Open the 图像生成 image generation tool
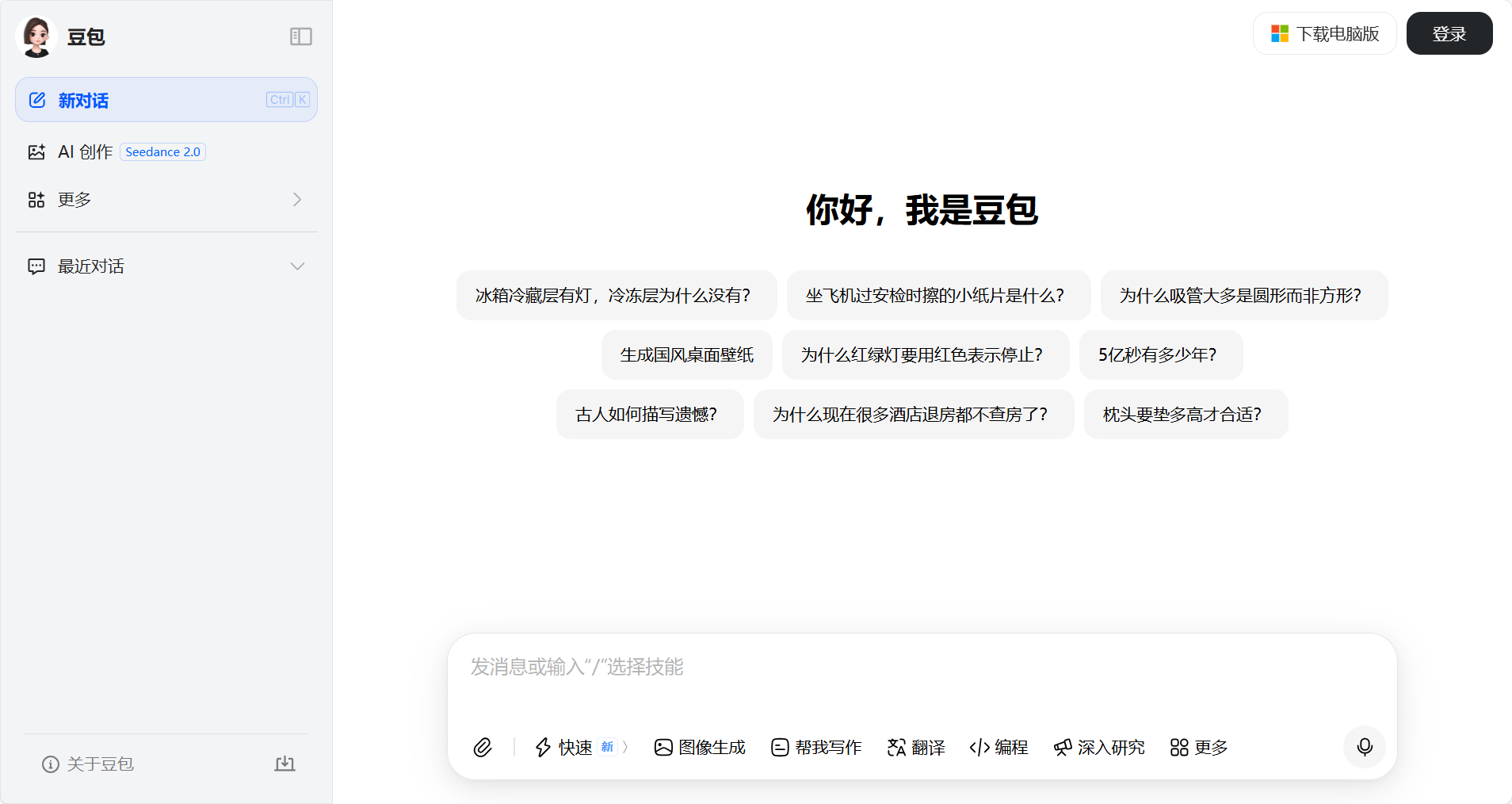1512x804 pixels. [x=700, y=747]
